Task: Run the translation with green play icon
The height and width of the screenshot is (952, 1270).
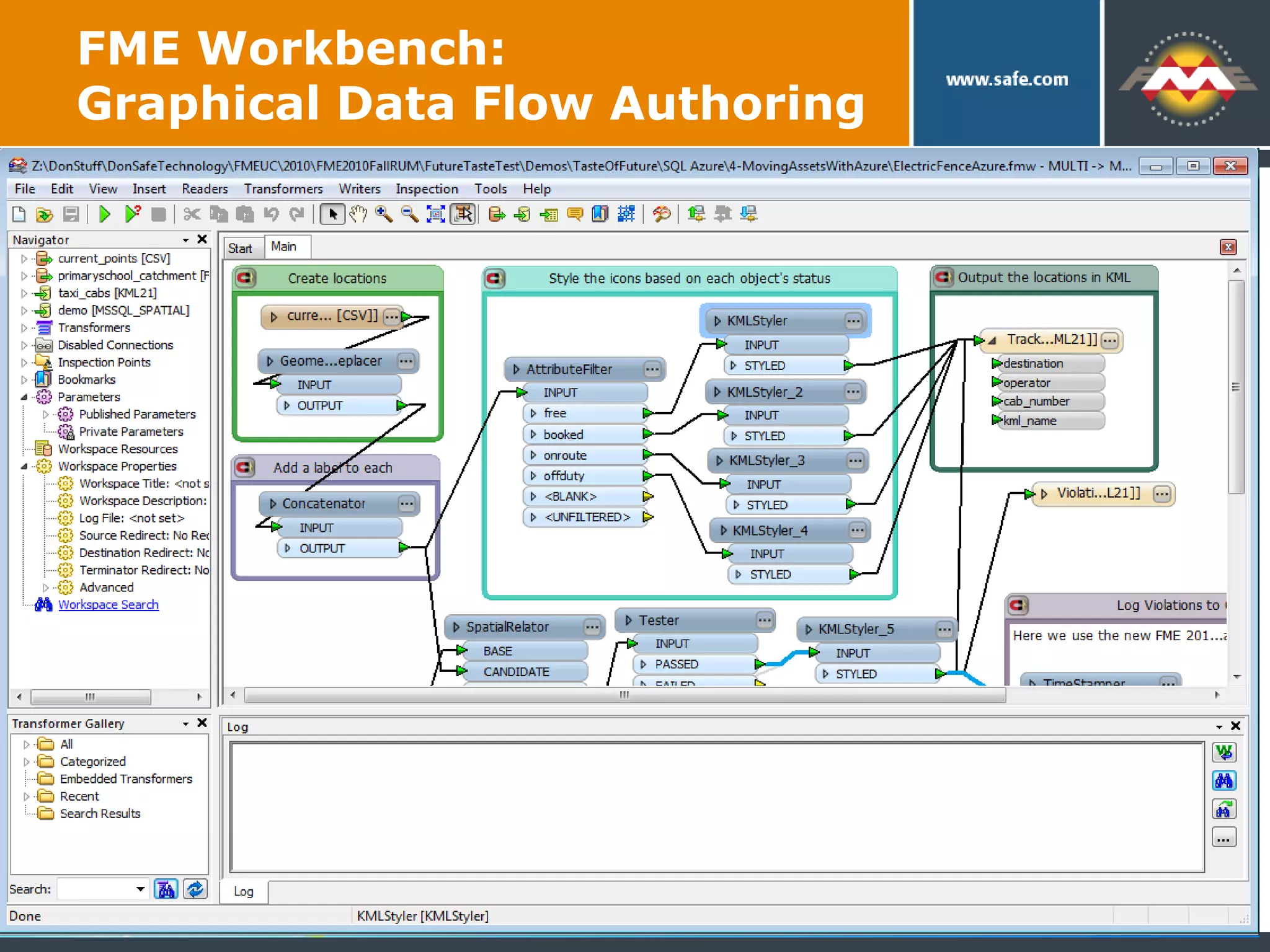Action: point(105,214)
